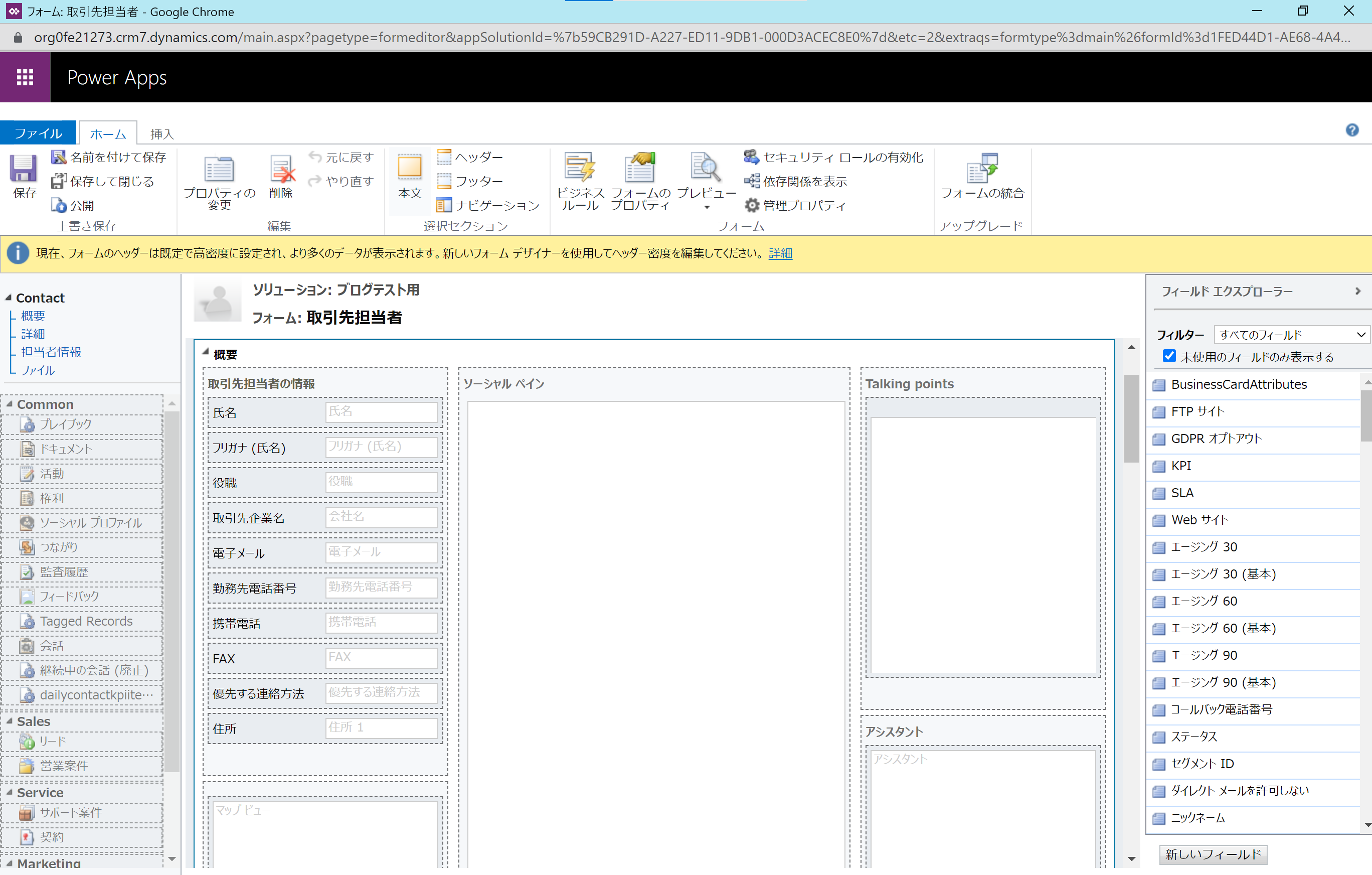This screenshot has height=875, width=1372.
Task: Collapse the Field Explorer panel
Action: coord(1358,291)
